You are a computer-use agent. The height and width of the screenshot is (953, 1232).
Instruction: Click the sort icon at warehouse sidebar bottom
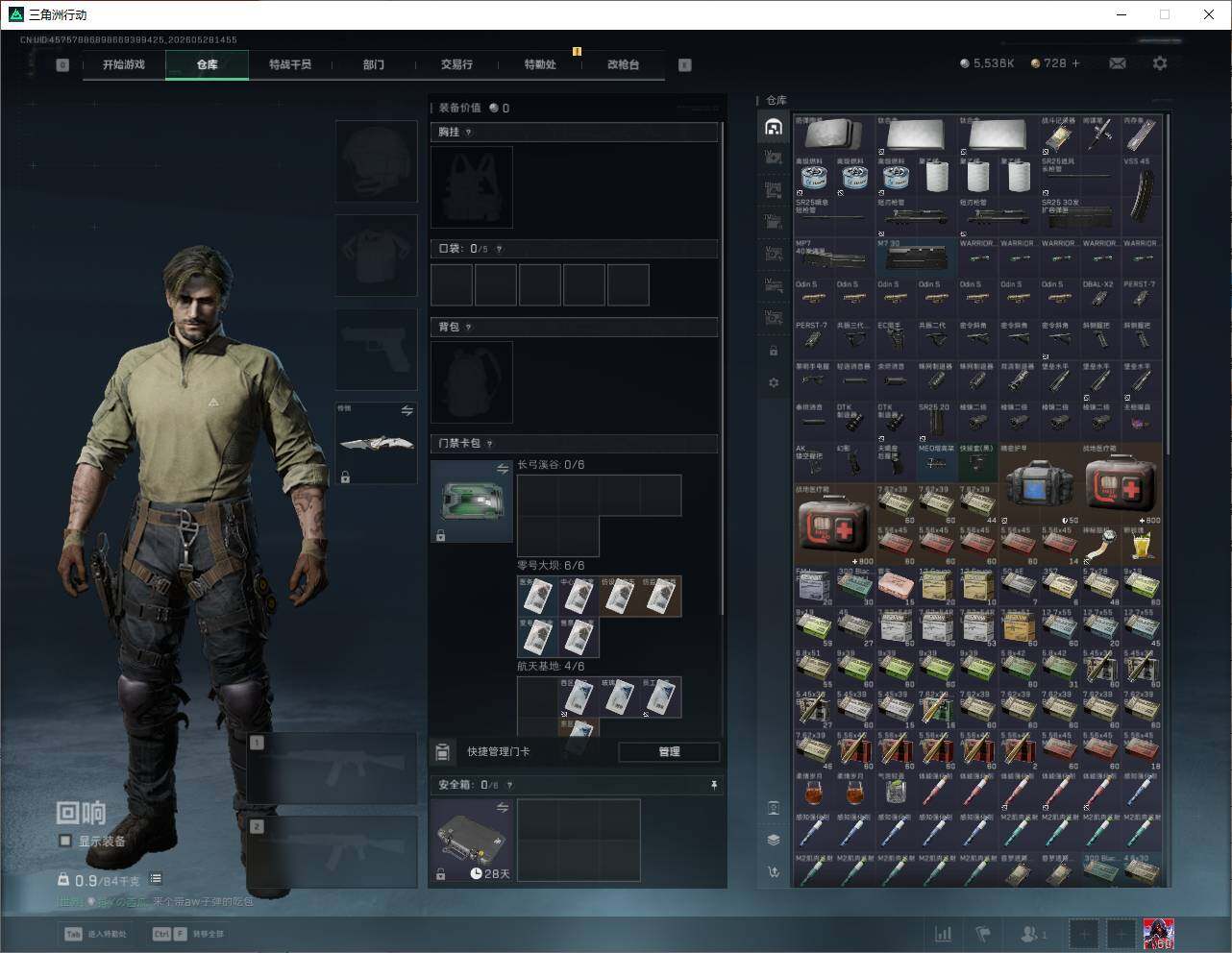[774, 872]
